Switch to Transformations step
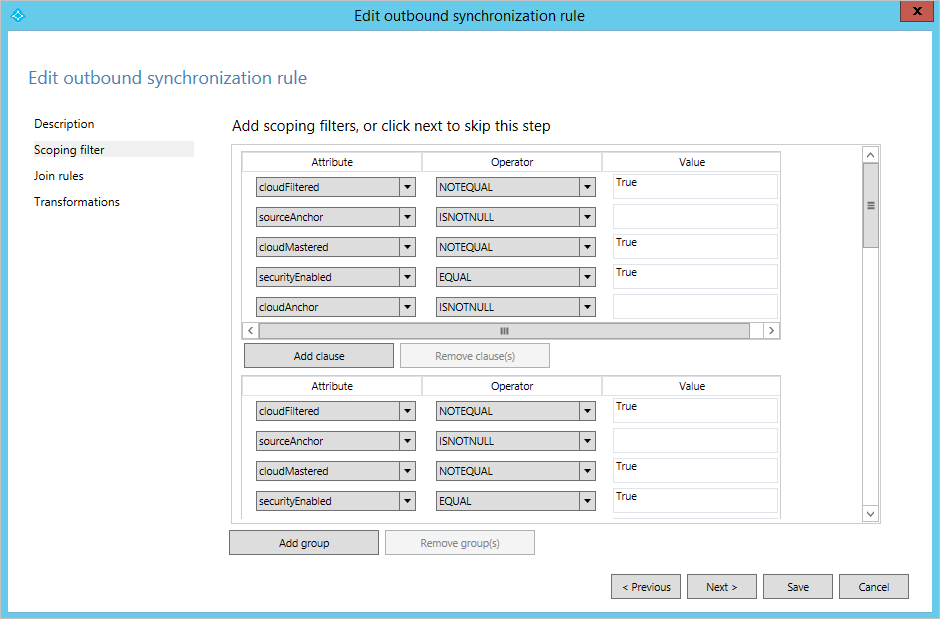The width and height of the screenshot is (940, 619). click(x=77, y=202)
